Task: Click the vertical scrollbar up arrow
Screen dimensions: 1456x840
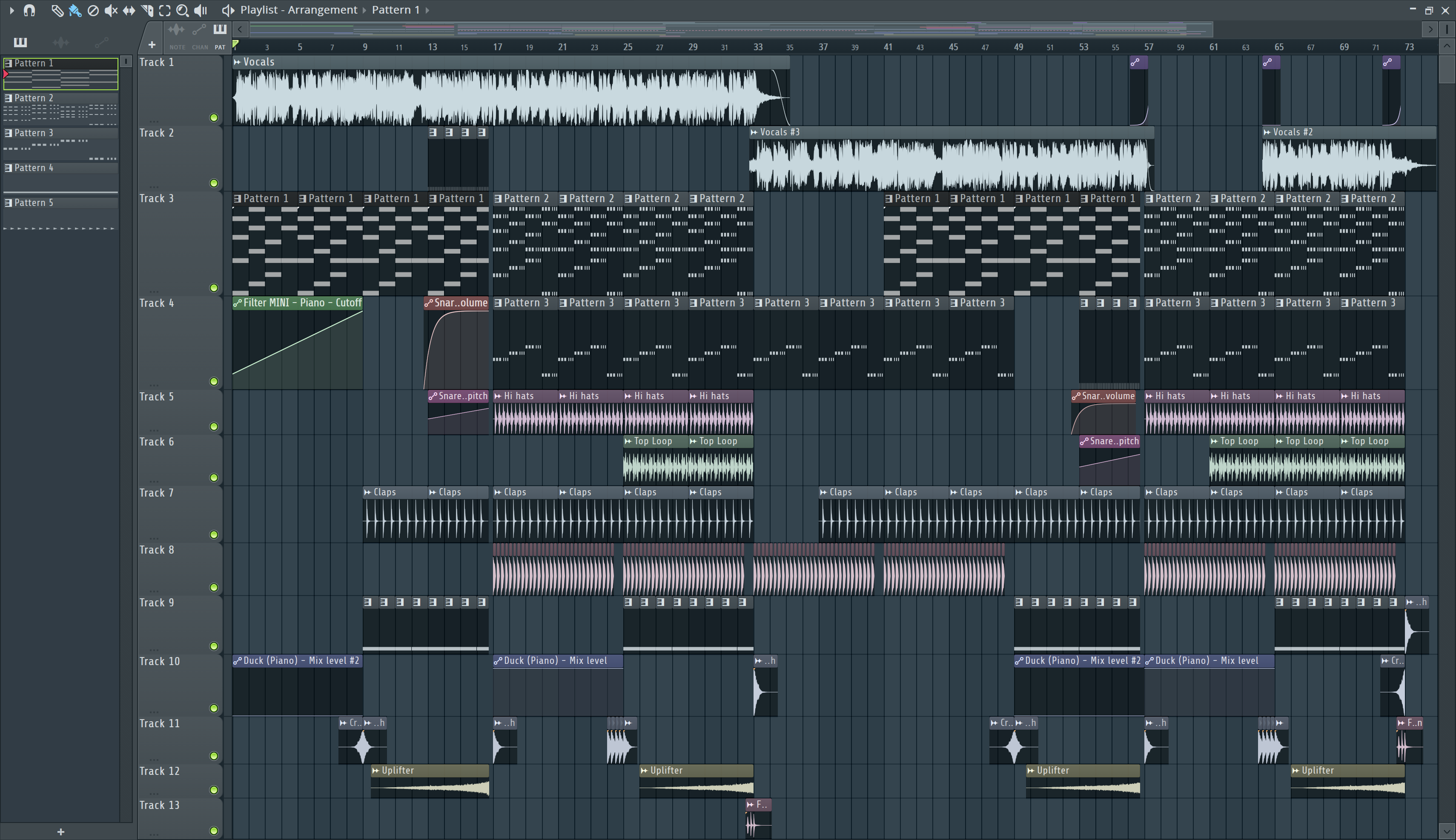Action: pyautogui.click(x=1447, y=46)
